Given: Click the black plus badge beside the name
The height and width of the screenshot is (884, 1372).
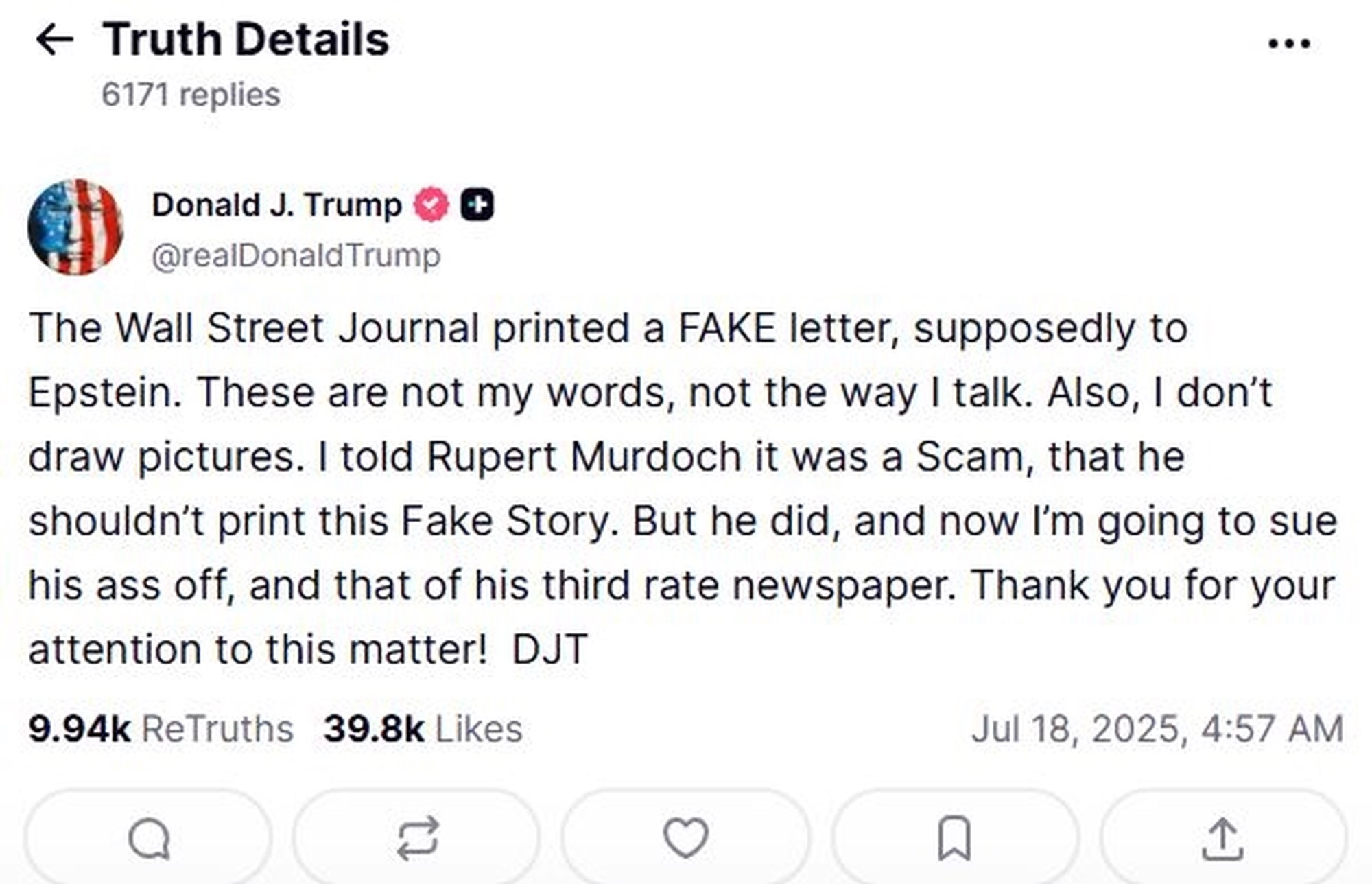Looking at the screenshot, I should pos(477,205).
